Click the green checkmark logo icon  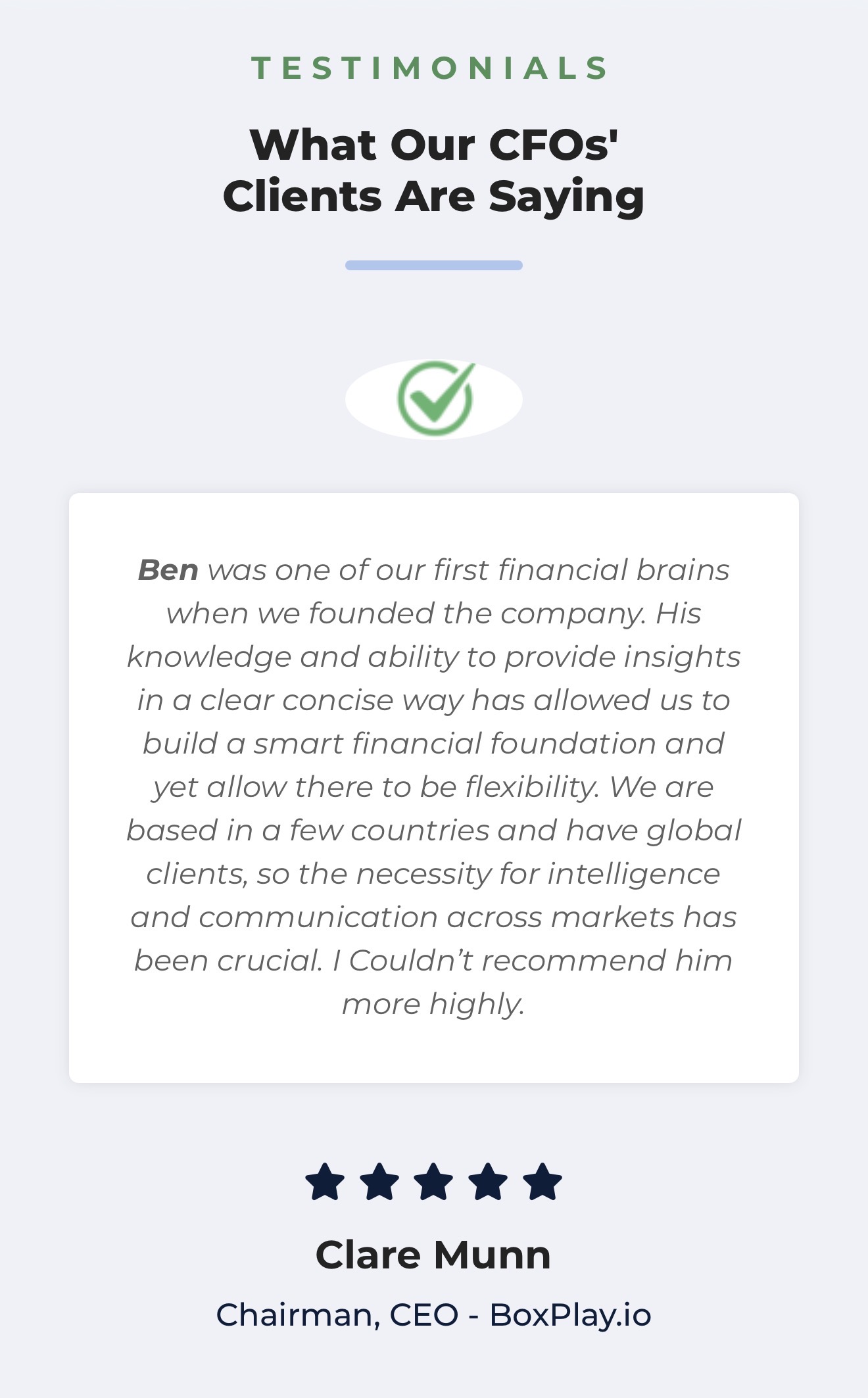[435, 398]
